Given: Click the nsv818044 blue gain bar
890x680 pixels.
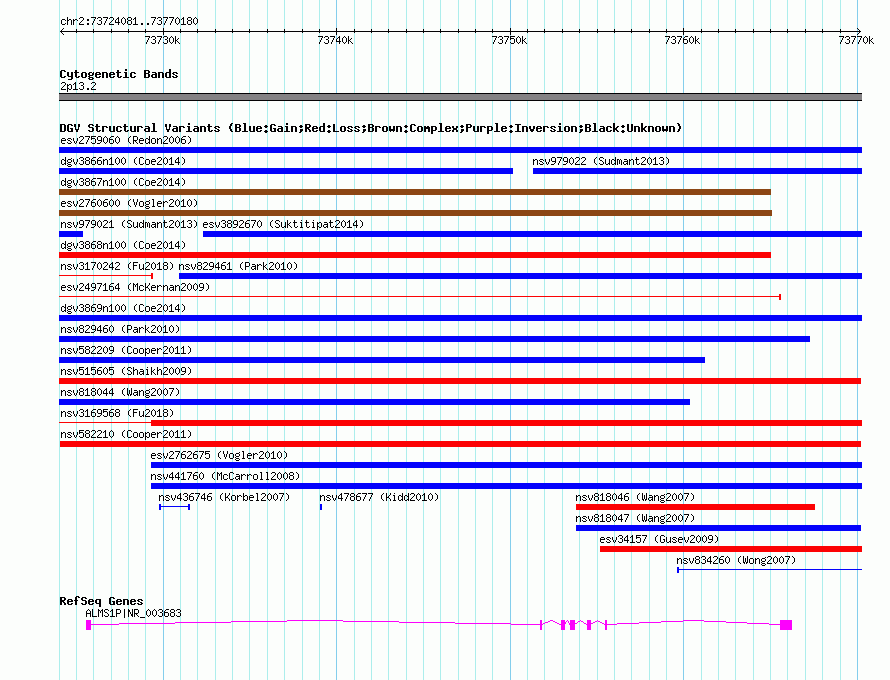Looking at the screenshot, I should (x=375, y=402).
